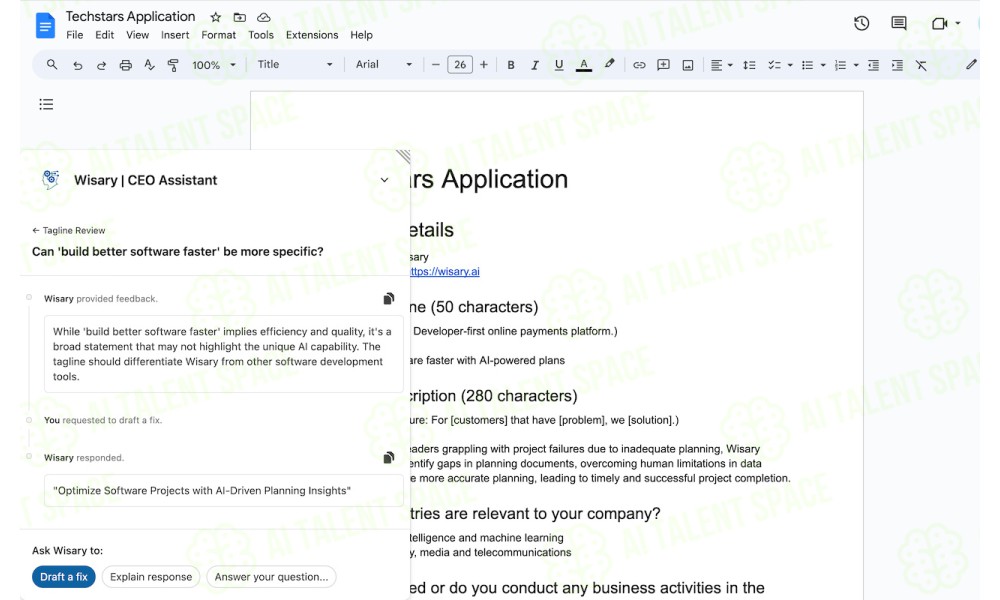The image size is (1000, 600).
Task: Activate the paint format tool
Action: coord(173,65)
